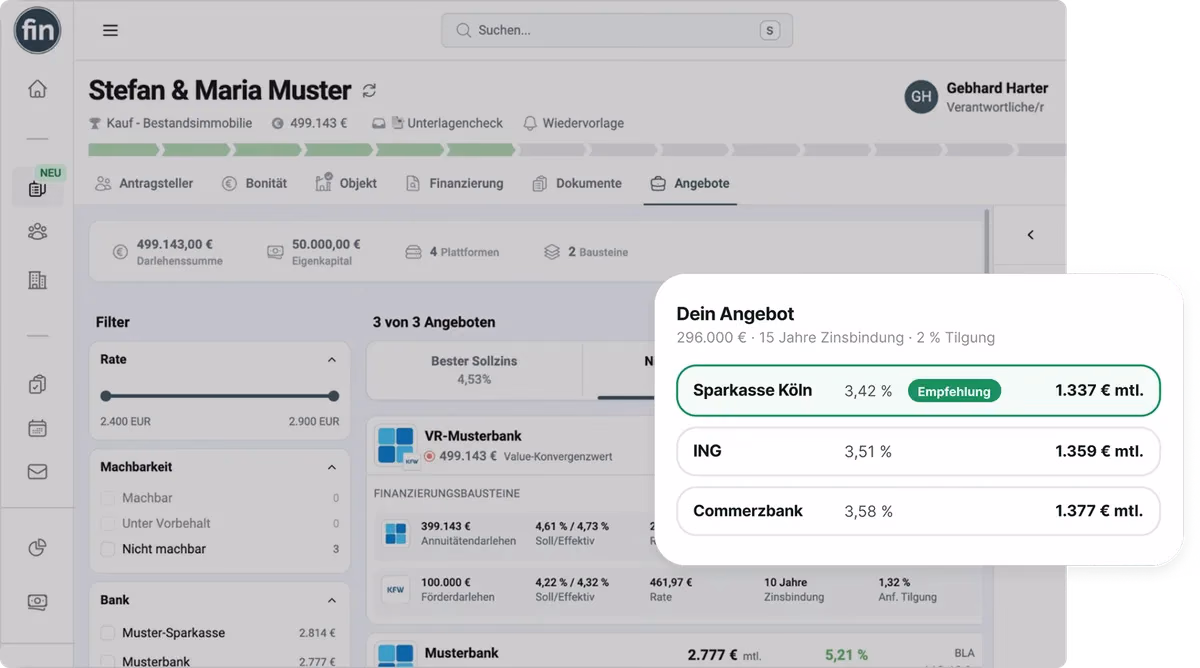The width and height of the screenshot is (1200, 668).
Task: Click the '499.143,00 €' Darlehenssumme value
Action: point(175,244)
